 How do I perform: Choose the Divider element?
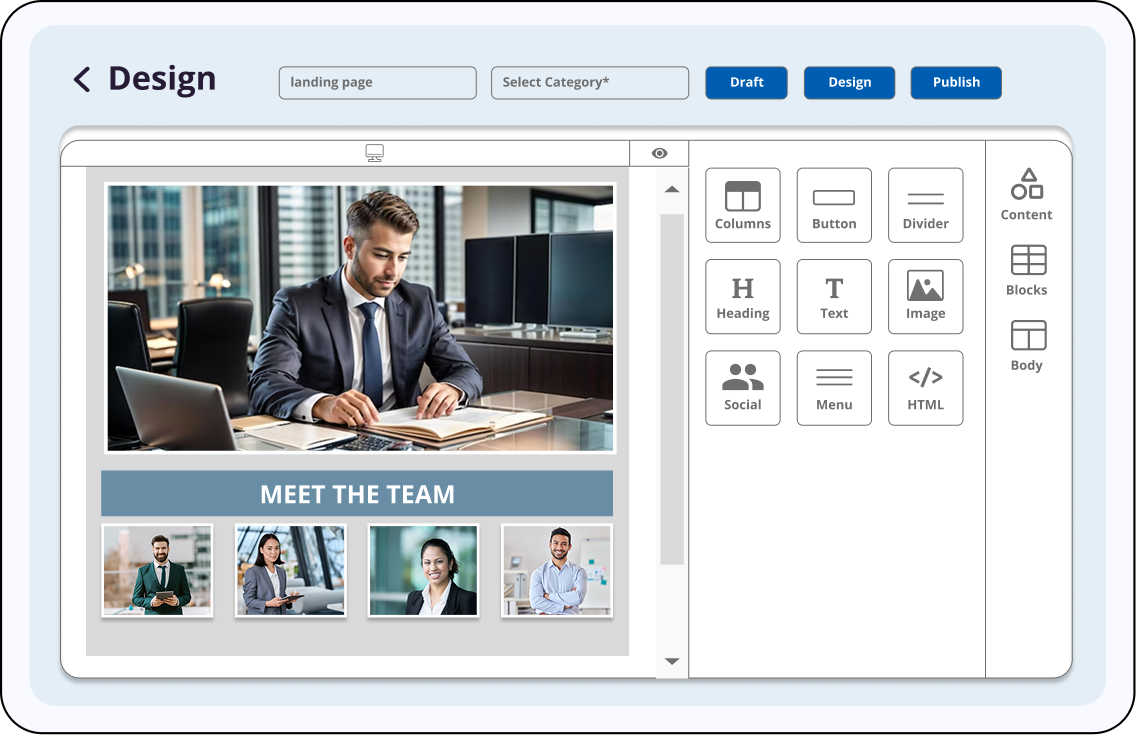click(x=925, y=205)
